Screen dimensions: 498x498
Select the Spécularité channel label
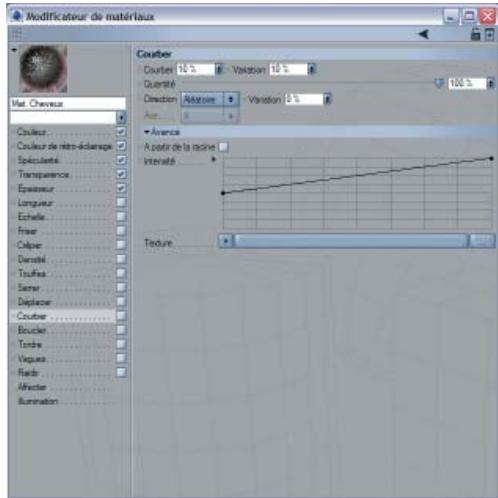pos(38,160)
